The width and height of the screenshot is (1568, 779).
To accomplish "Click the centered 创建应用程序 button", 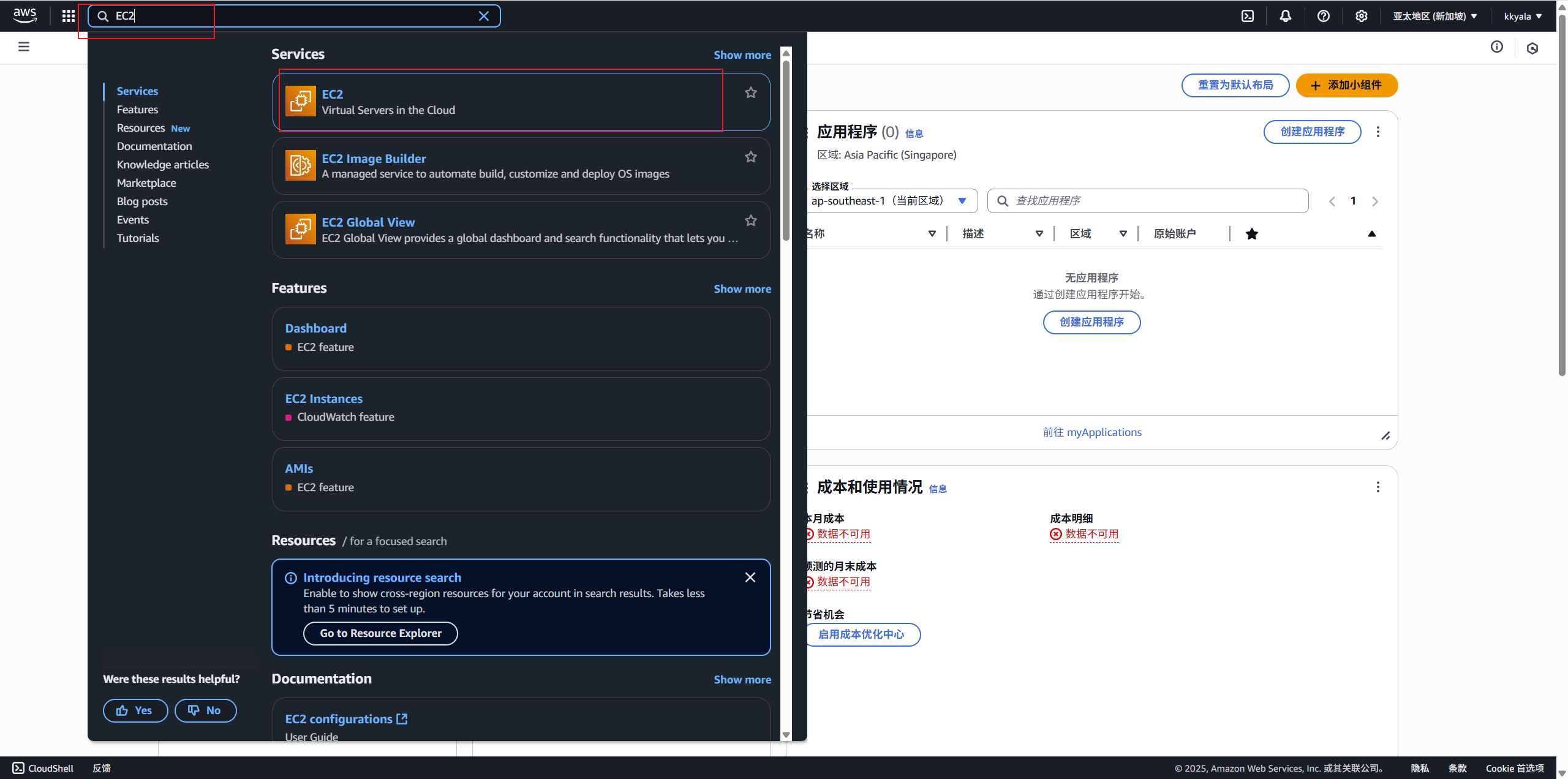I will (1091, 322).
